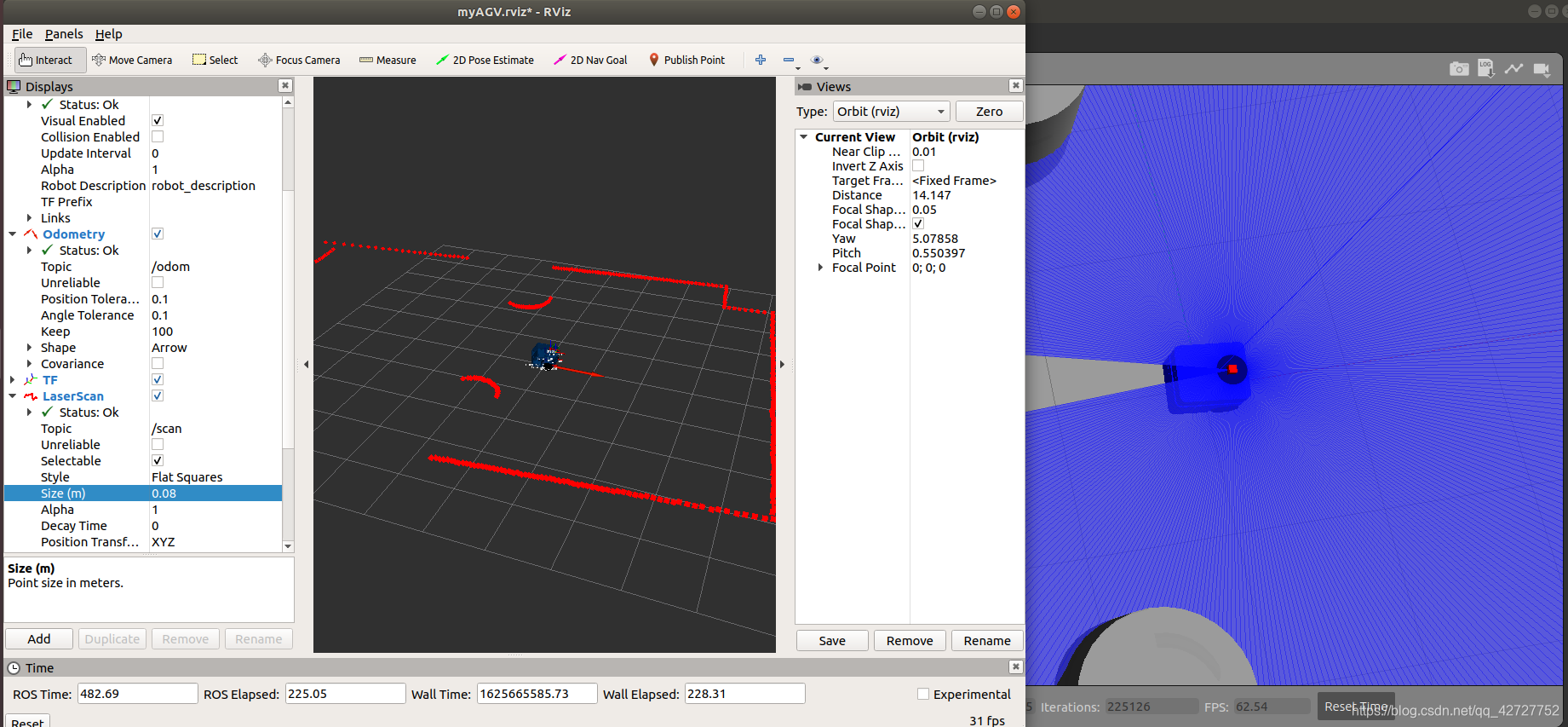This screenshot has height=727, width=1568.
Task: Take a screenshot in the Gazebo window
Action: [x=1459, y=69]
